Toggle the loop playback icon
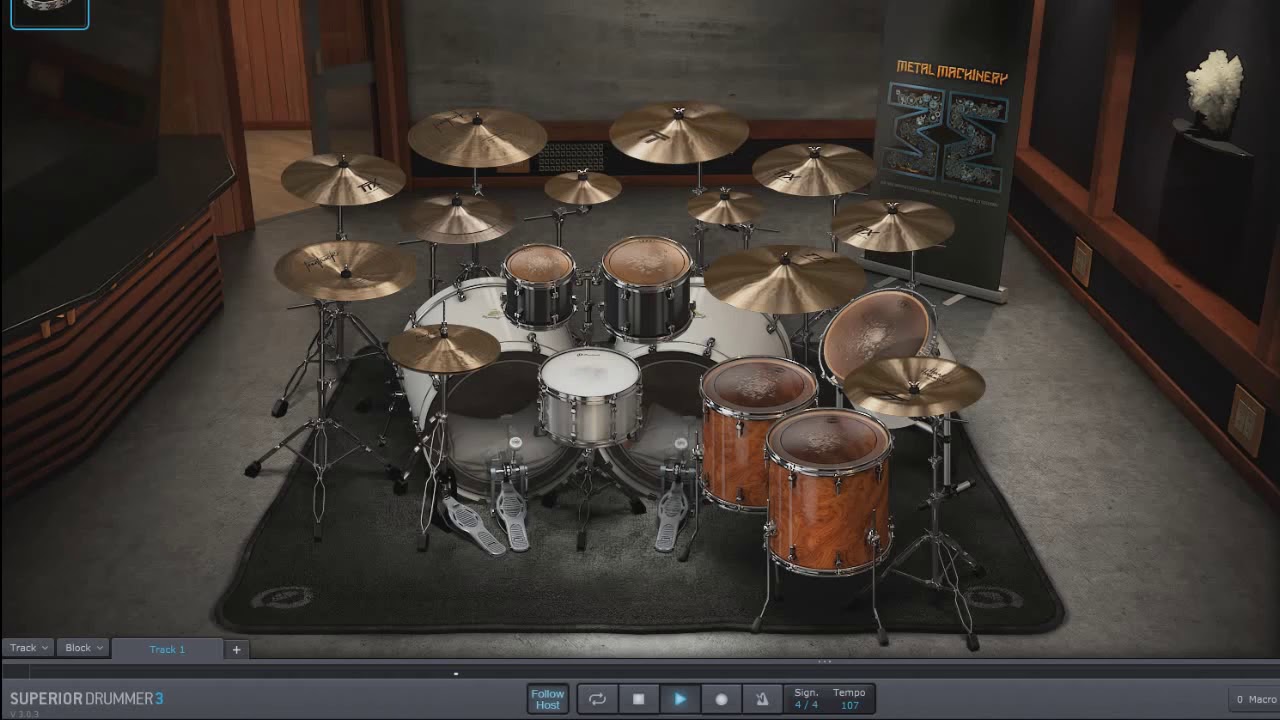 coord(597,699)
